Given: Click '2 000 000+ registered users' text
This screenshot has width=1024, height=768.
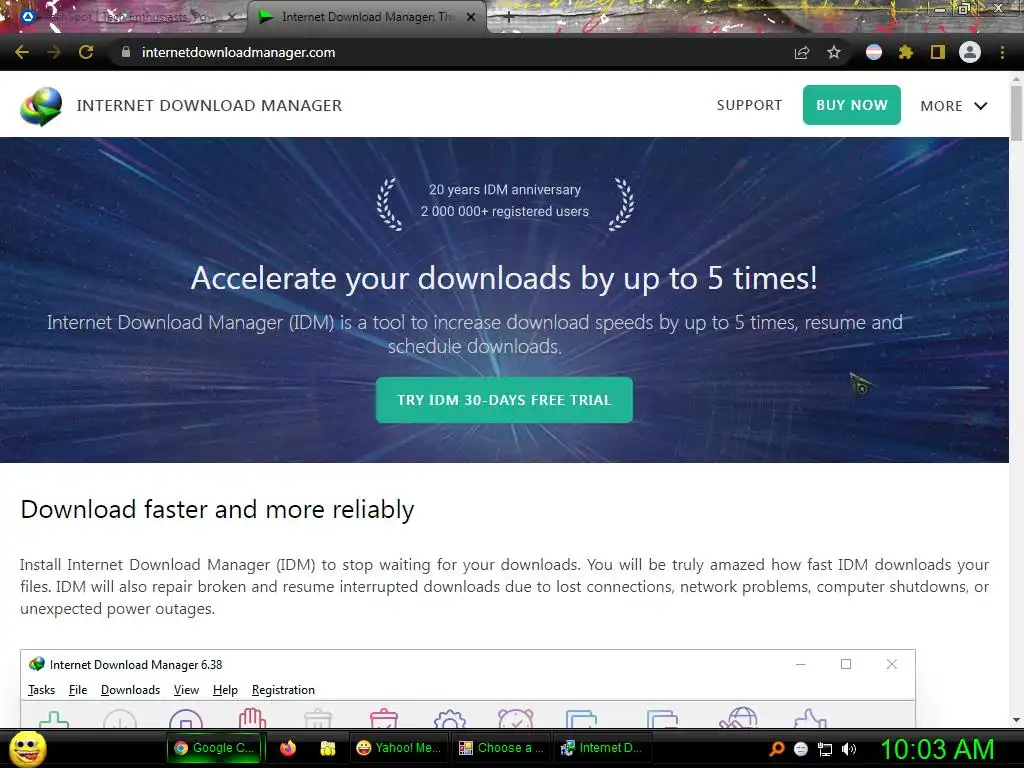Looking at the screenshot, I should pos(505,211).
